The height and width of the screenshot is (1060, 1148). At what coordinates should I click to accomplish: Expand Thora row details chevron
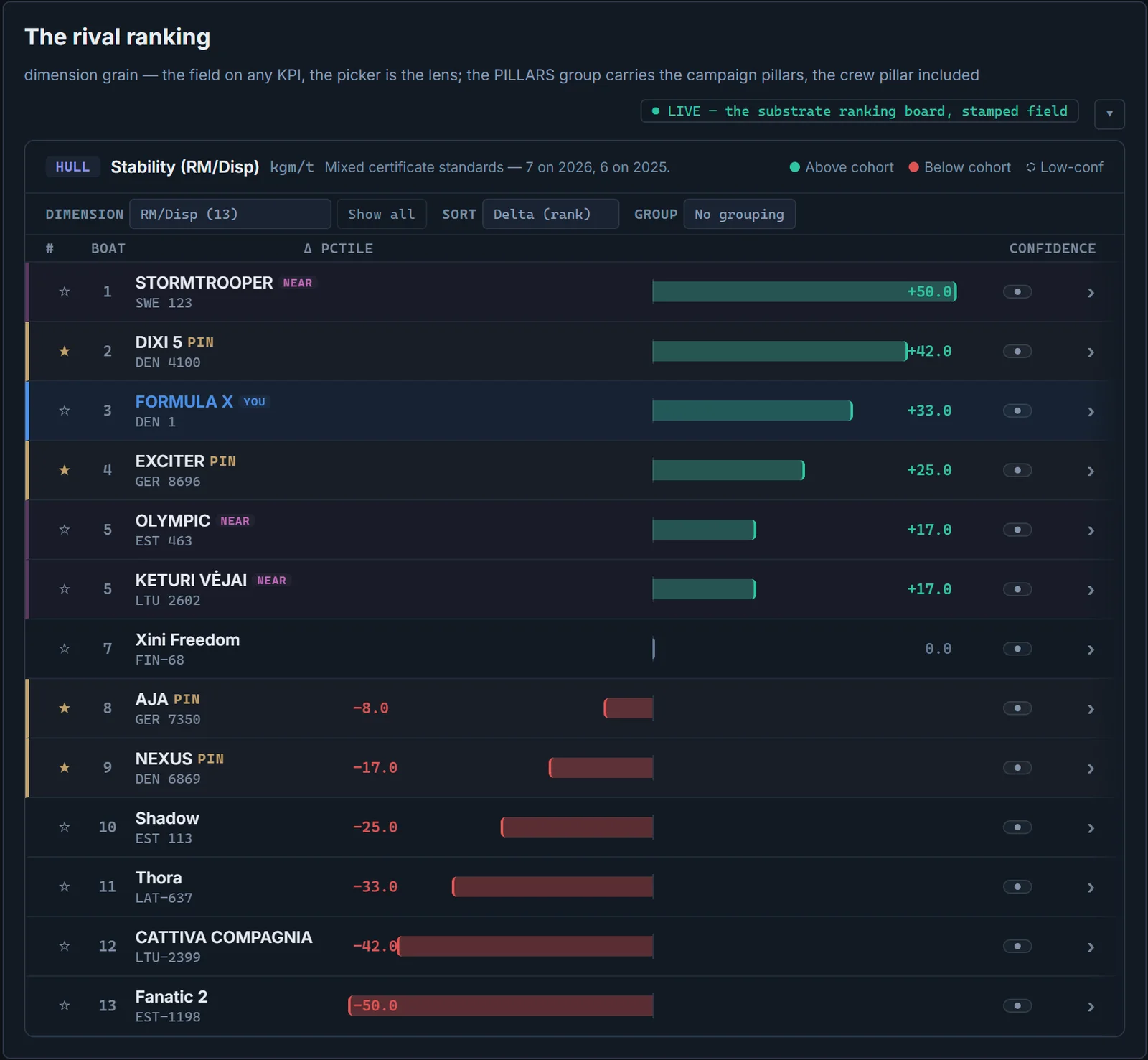pos(1091,888)
